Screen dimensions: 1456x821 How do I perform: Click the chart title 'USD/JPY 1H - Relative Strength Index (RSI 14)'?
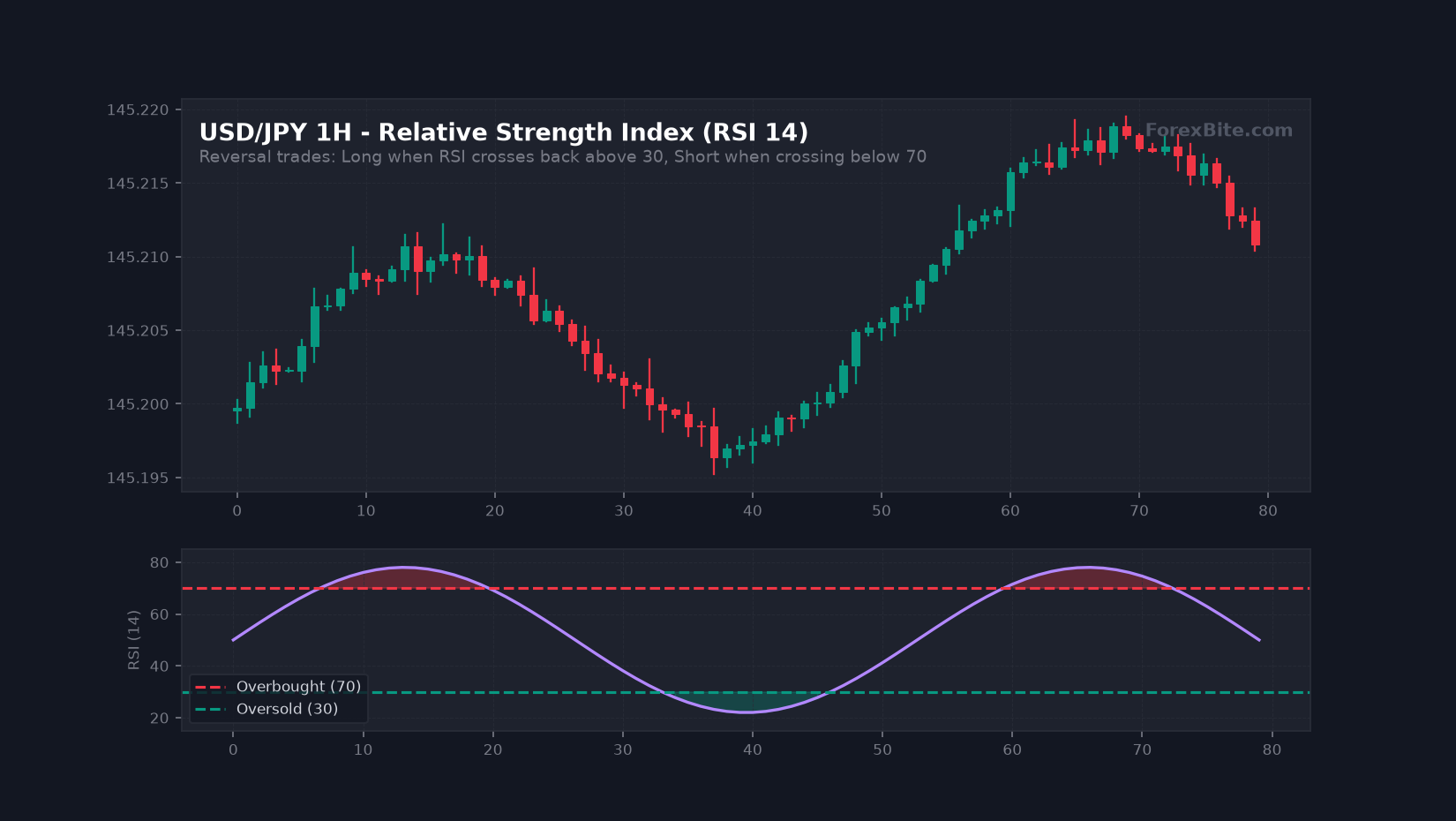504,132
